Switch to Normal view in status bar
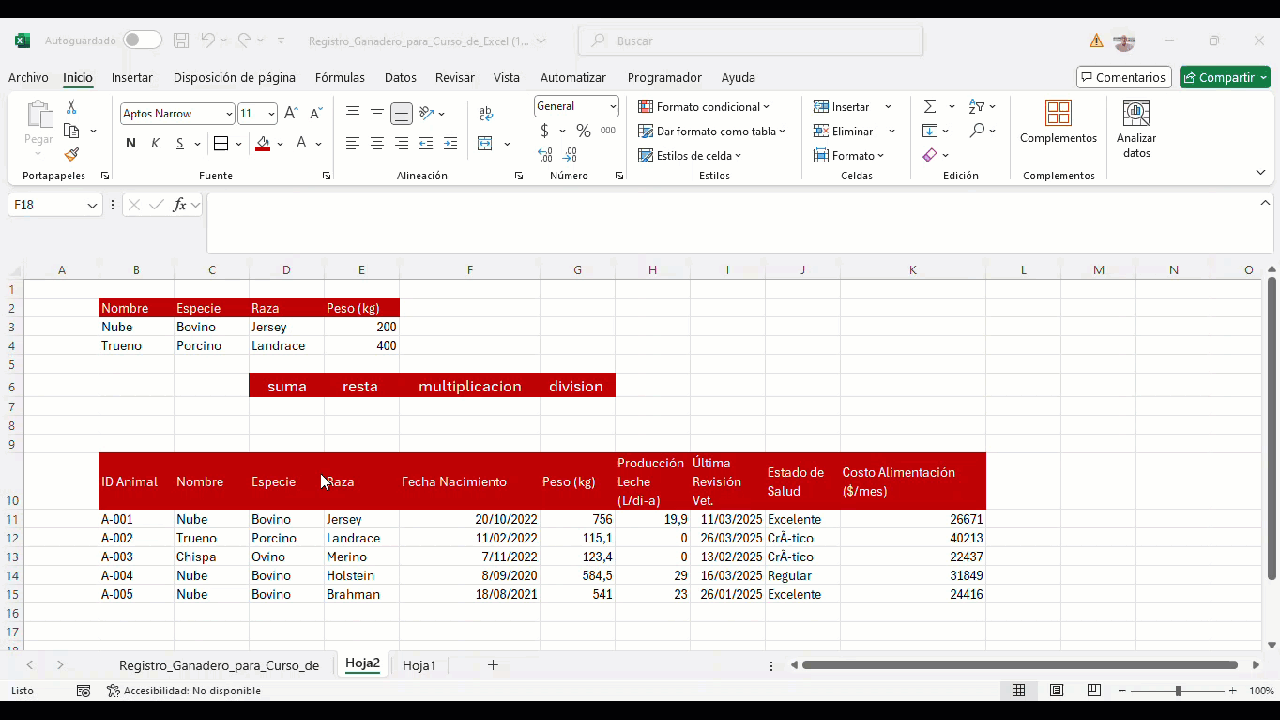Screen dimensions: 1280x720 click(x=1019, y=691)
